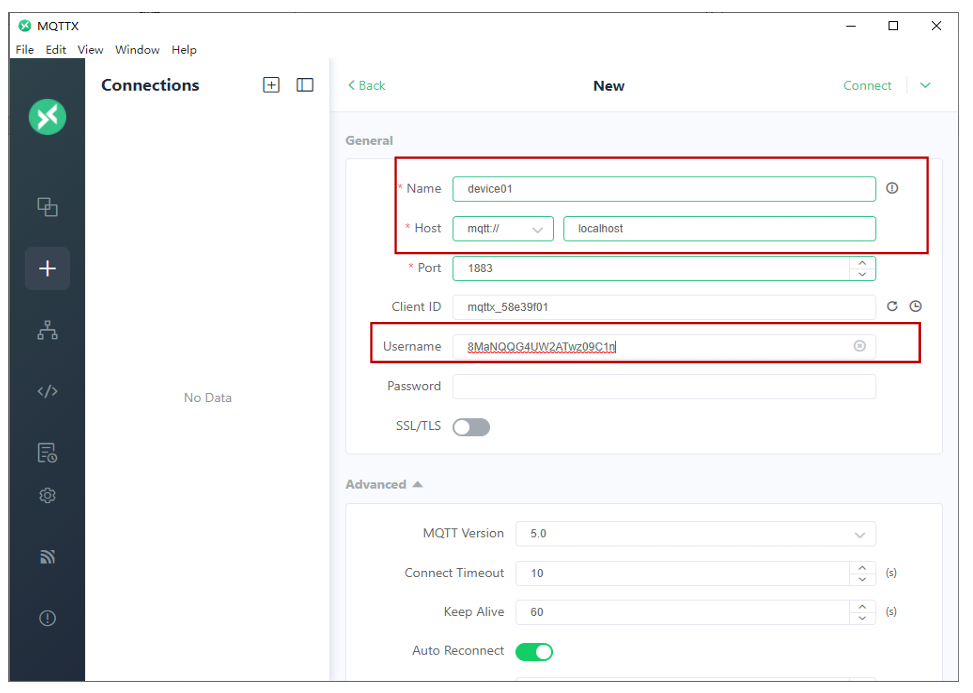Click the localhost host input field
The height and width of the screenshot is (693, 973).
719,228
